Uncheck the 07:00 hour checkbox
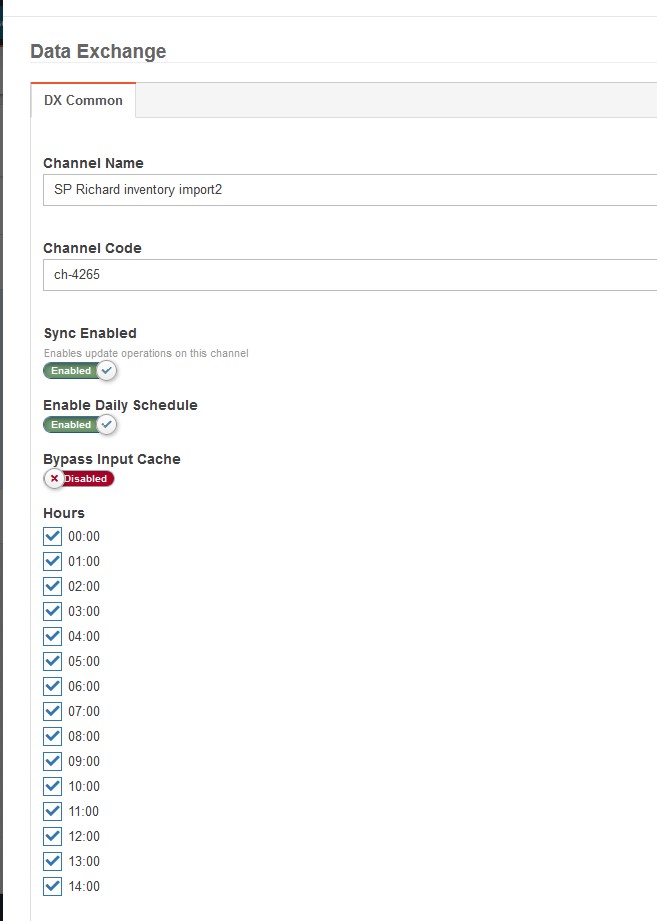The image size is (657, 921). [52, 711]
